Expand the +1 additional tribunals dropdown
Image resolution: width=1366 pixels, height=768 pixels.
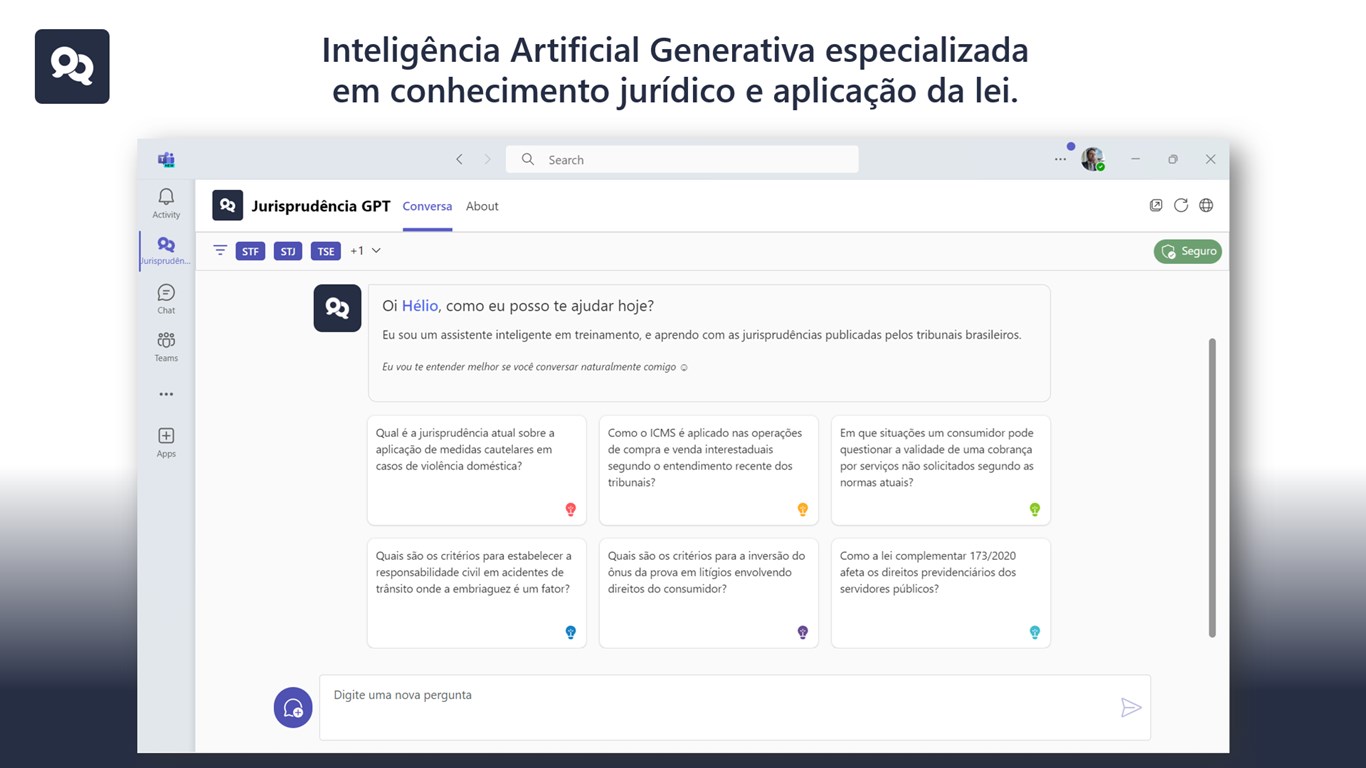click(x=365, y=251)
